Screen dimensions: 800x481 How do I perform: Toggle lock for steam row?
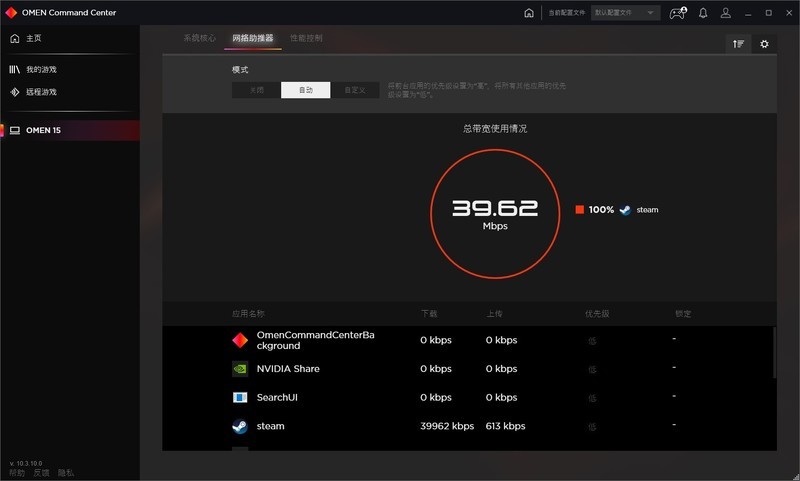[674, 424]
